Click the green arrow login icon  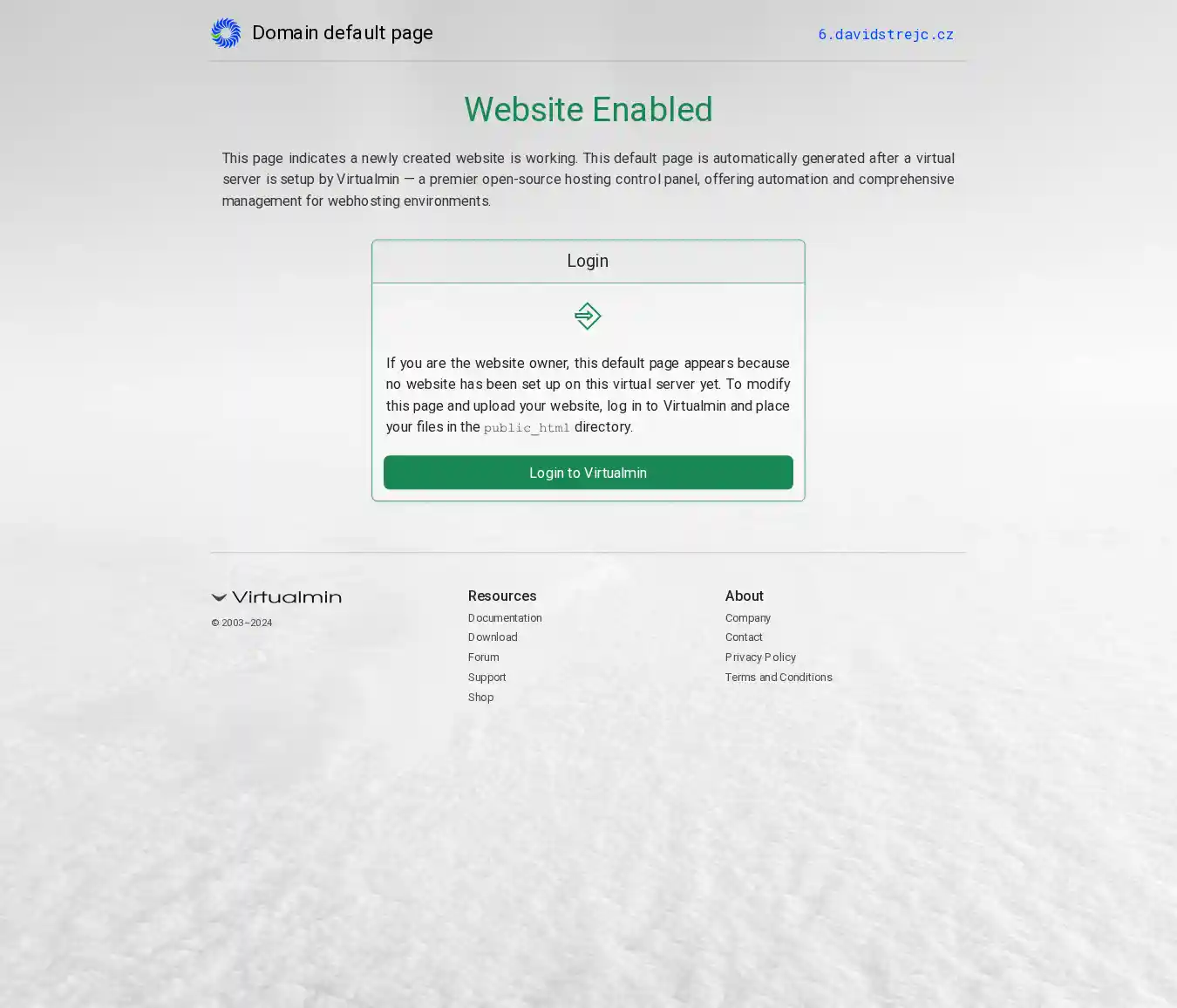click(588, 316)
